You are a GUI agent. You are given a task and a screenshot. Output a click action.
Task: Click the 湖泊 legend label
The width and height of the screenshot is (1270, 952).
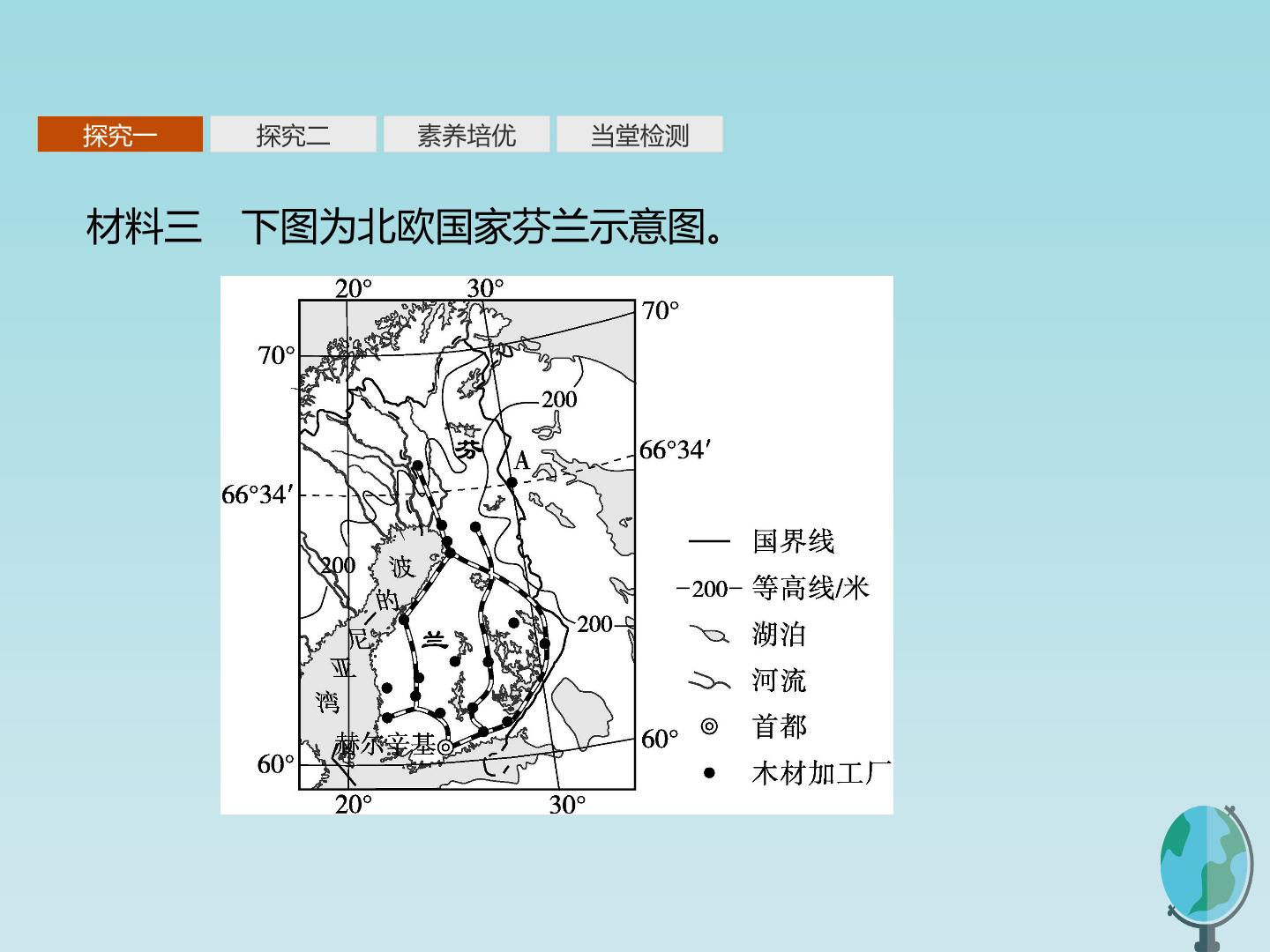pos(780,635)
